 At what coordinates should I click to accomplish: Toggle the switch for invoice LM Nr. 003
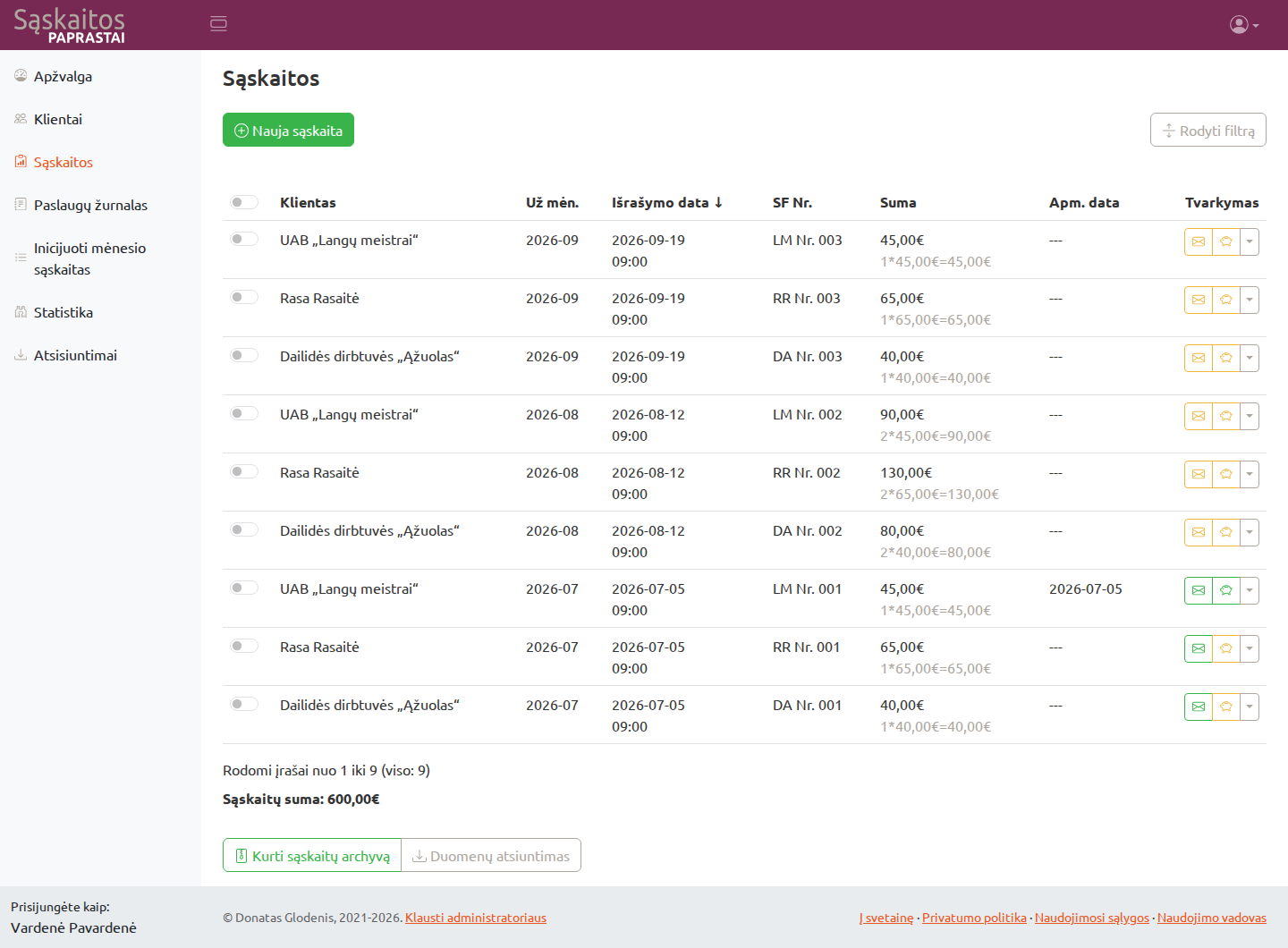244,239
